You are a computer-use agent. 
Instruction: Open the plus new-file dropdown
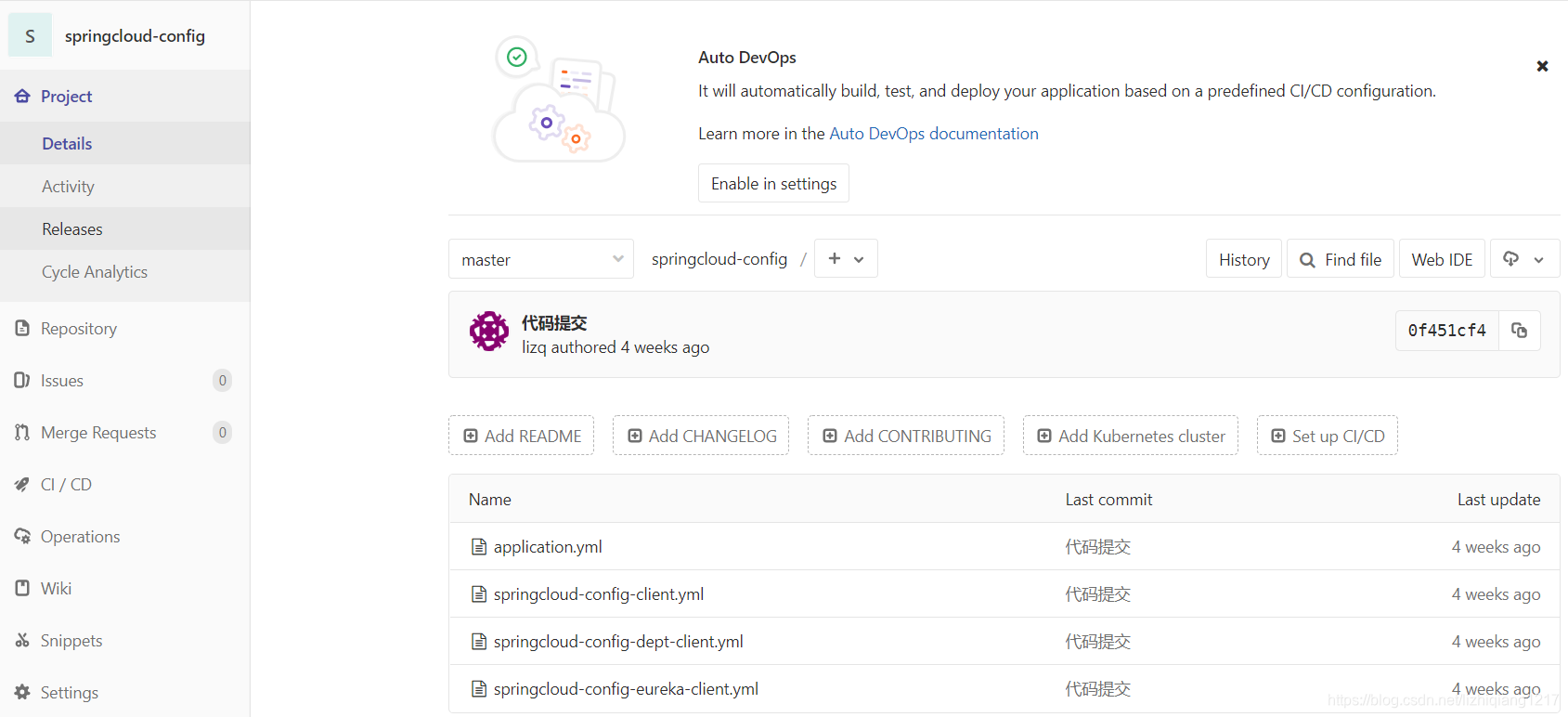(846, 259)
